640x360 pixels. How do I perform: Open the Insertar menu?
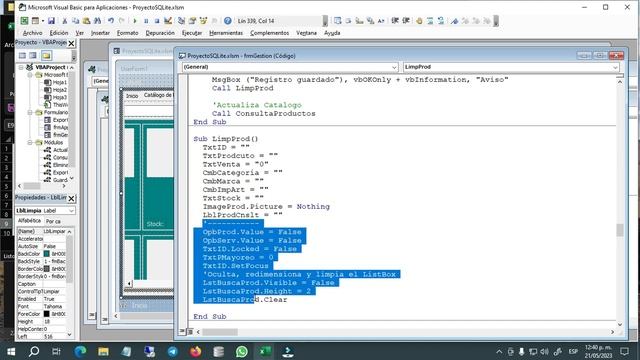pos(100,33)
